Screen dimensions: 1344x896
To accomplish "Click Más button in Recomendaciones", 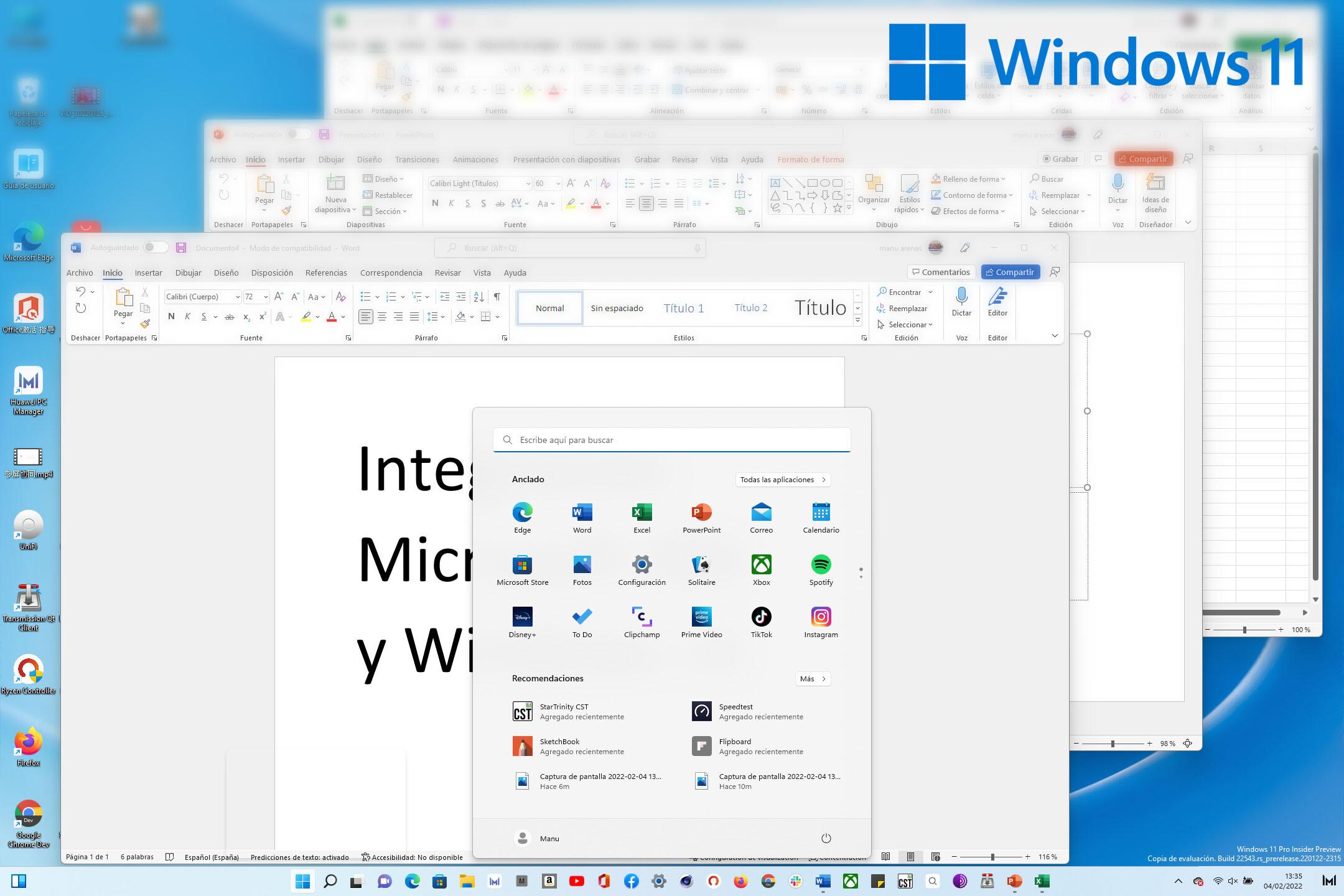I will point(813,679).
